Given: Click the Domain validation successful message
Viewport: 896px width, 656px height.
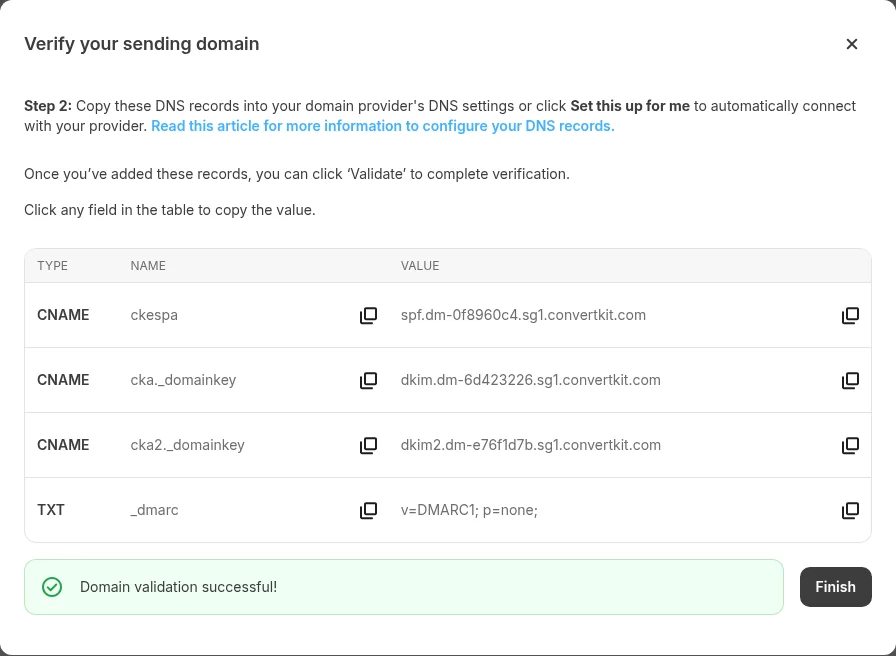Looking at the screenshot, I should [x=178, y=587].
